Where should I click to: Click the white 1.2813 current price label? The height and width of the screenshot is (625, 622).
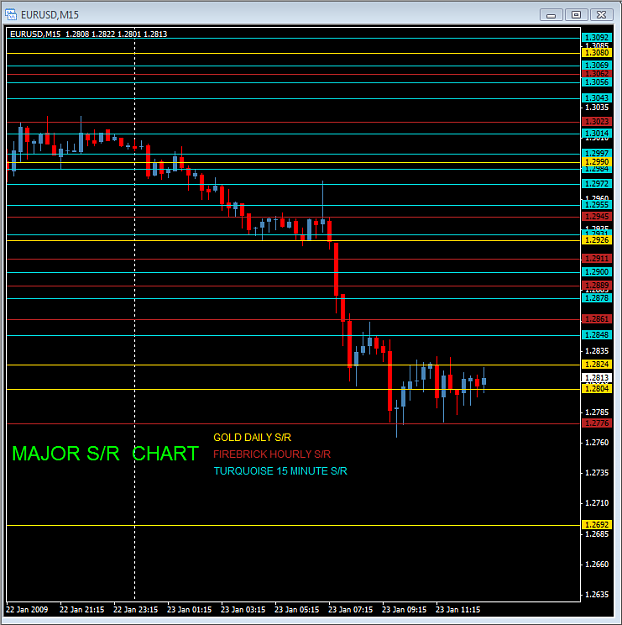[x=597, y=378]
